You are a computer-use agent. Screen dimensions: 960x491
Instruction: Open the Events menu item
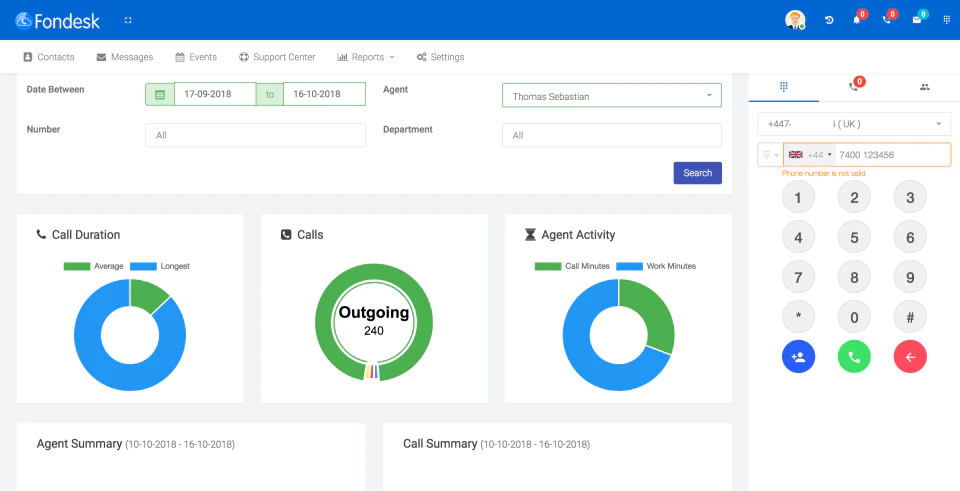point(196,57)
